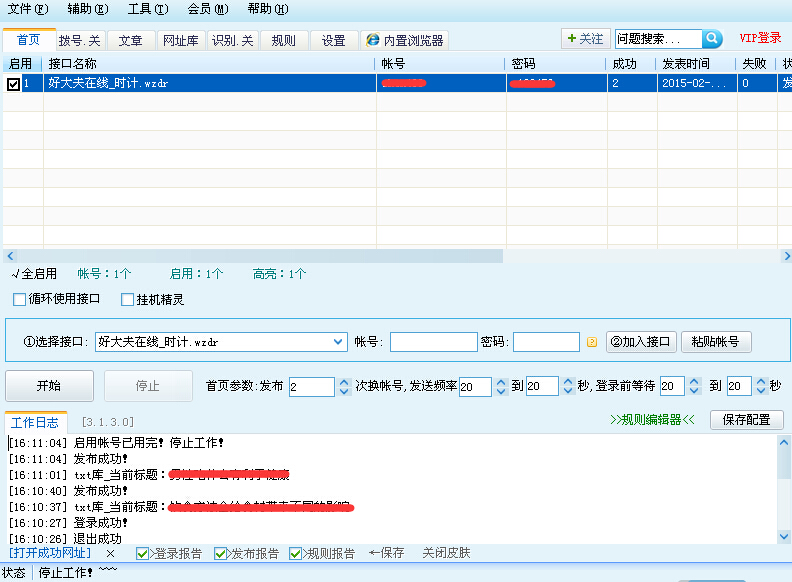The image size is (792, 582).
Task: Open the 文件(F) menu
Action: coord(28,9)
